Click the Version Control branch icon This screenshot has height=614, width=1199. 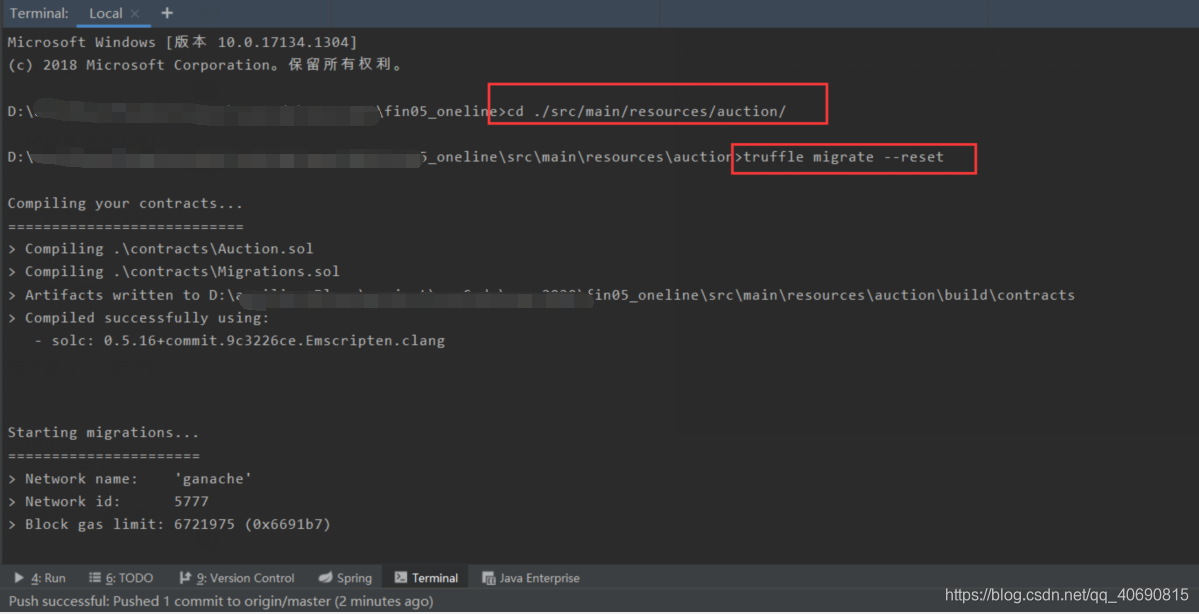click(x=185, y=578)
